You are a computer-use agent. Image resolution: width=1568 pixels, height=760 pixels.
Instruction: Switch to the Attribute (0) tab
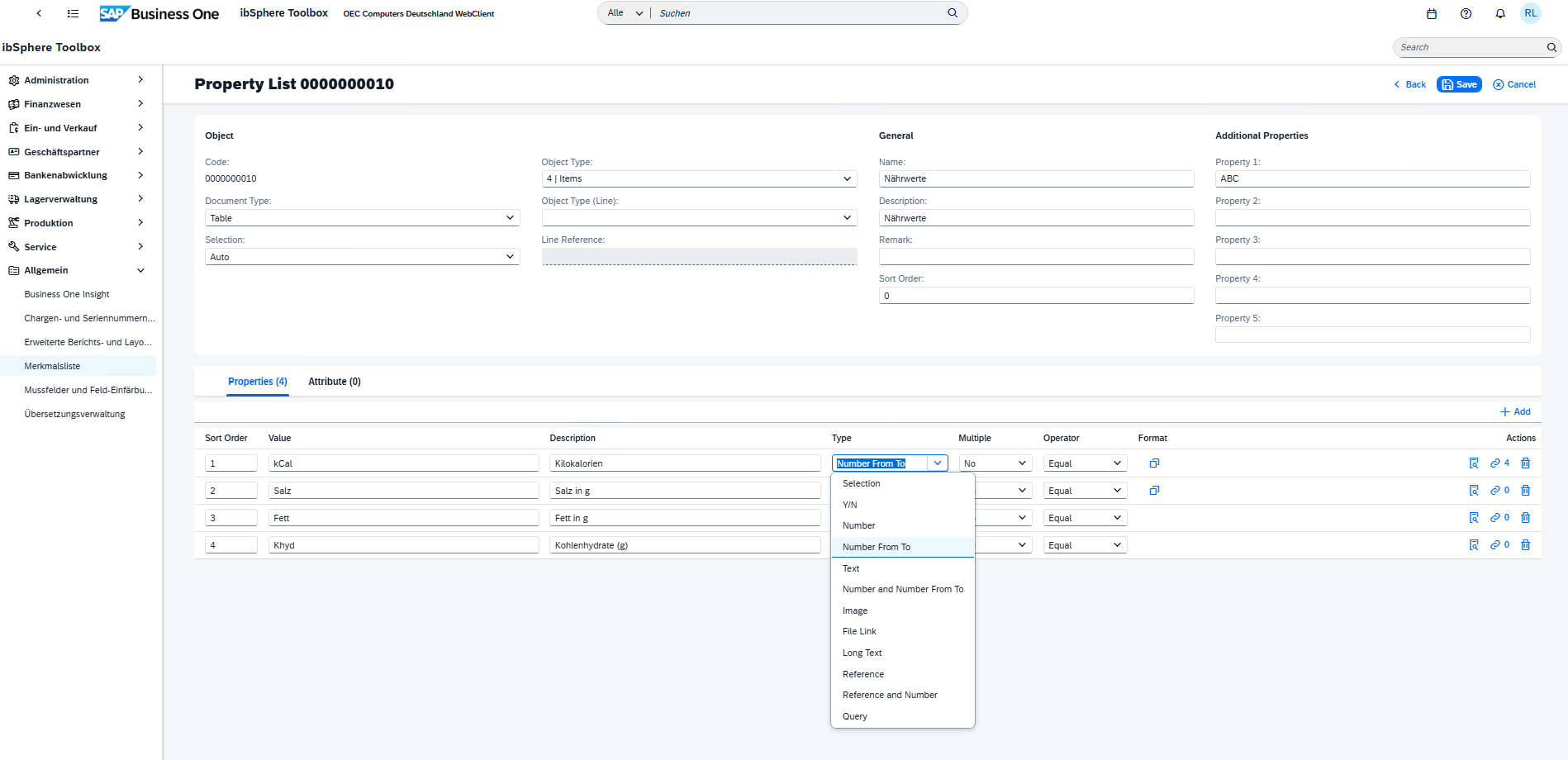(x=335, y=382)
